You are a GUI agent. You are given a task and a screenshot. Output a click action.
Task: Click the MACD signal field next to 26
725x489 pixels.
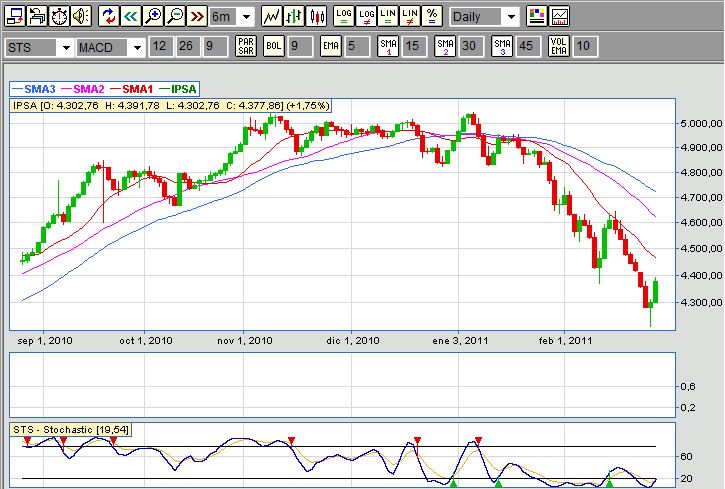[215, 46]
